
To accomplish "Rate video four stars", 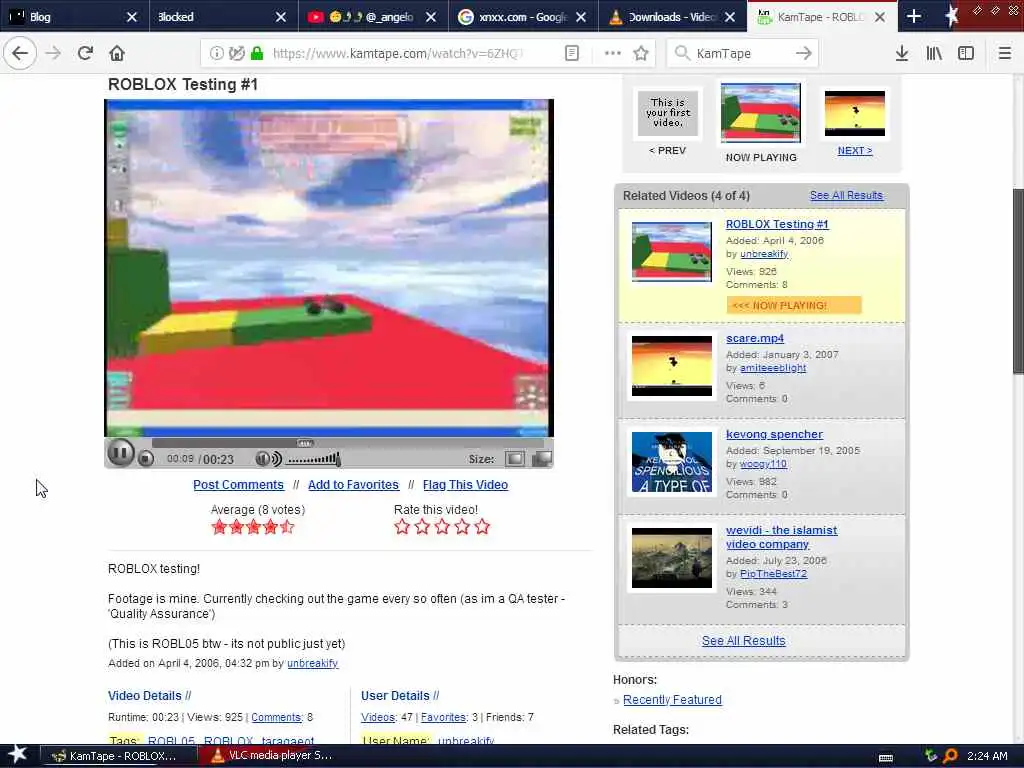I will [x=462, y=526].
